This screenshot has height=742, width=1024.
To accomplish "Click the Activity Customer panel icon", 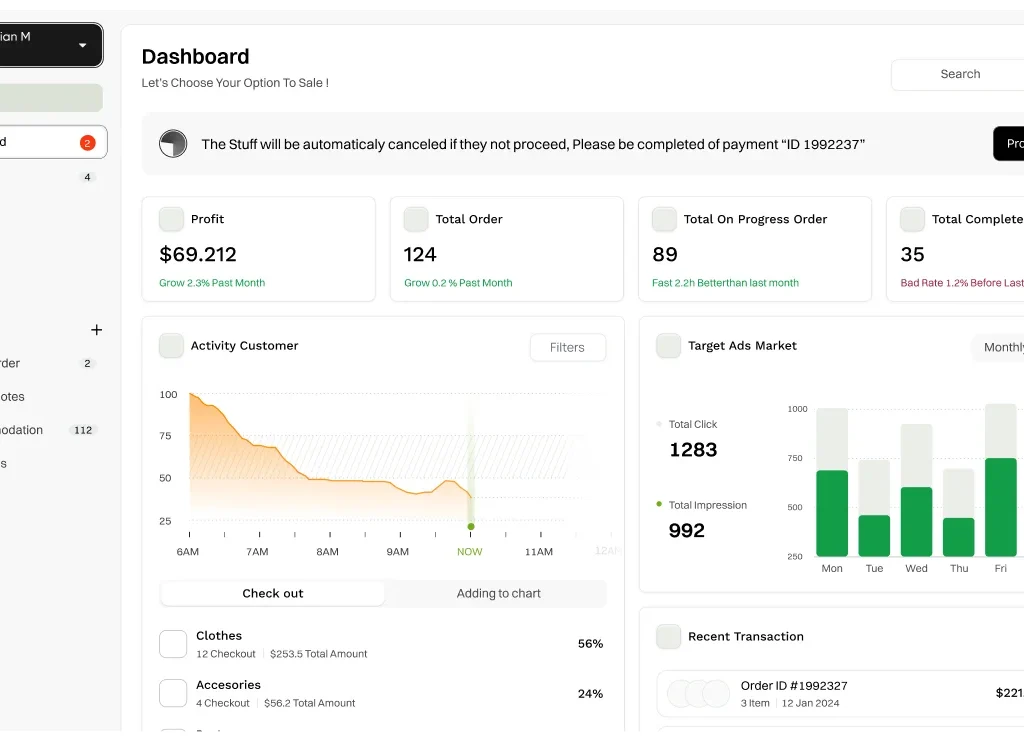I will [x=171, y=346].
